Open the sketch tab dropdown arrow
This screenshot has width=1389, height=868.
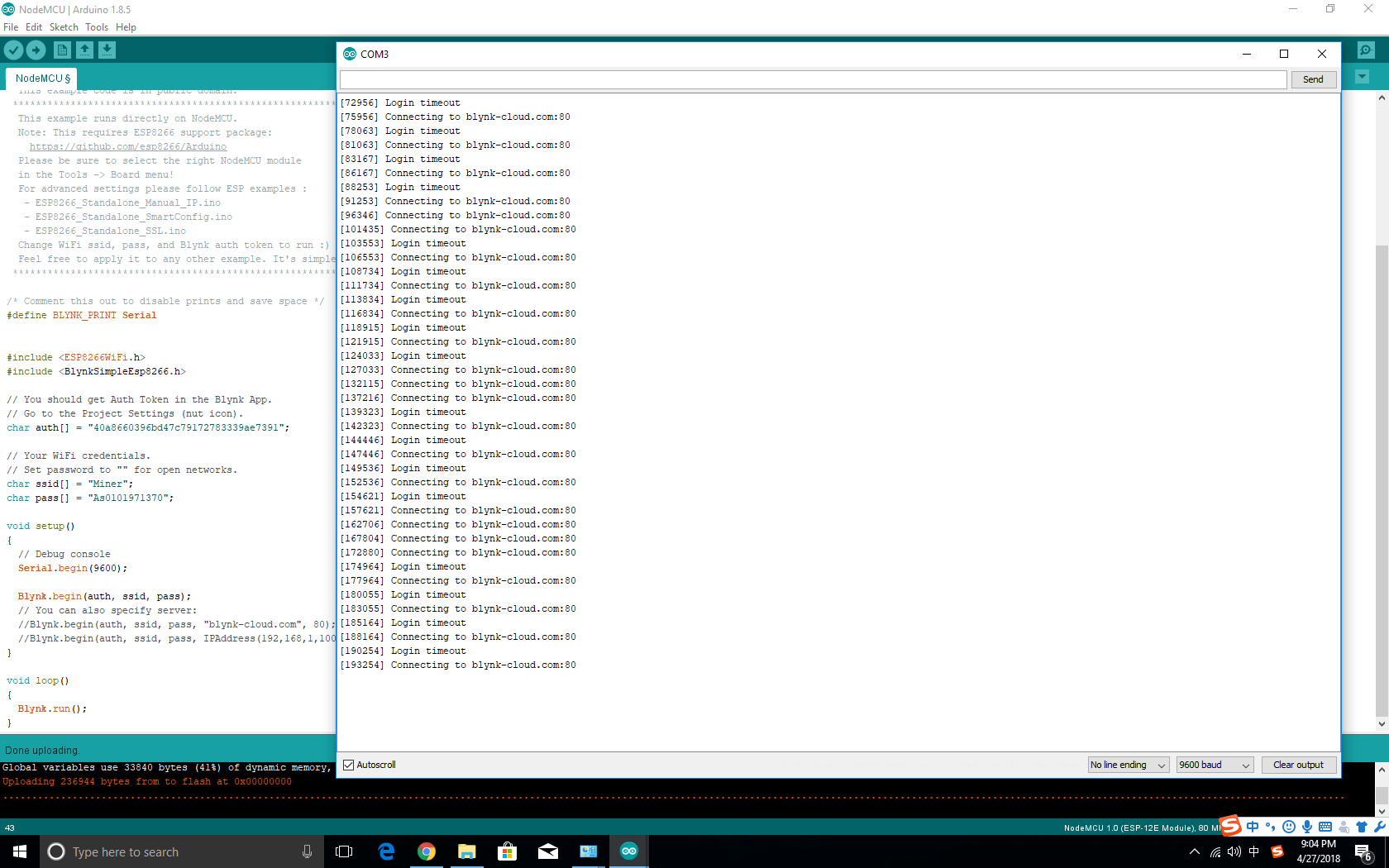[x=1363, y=77]
